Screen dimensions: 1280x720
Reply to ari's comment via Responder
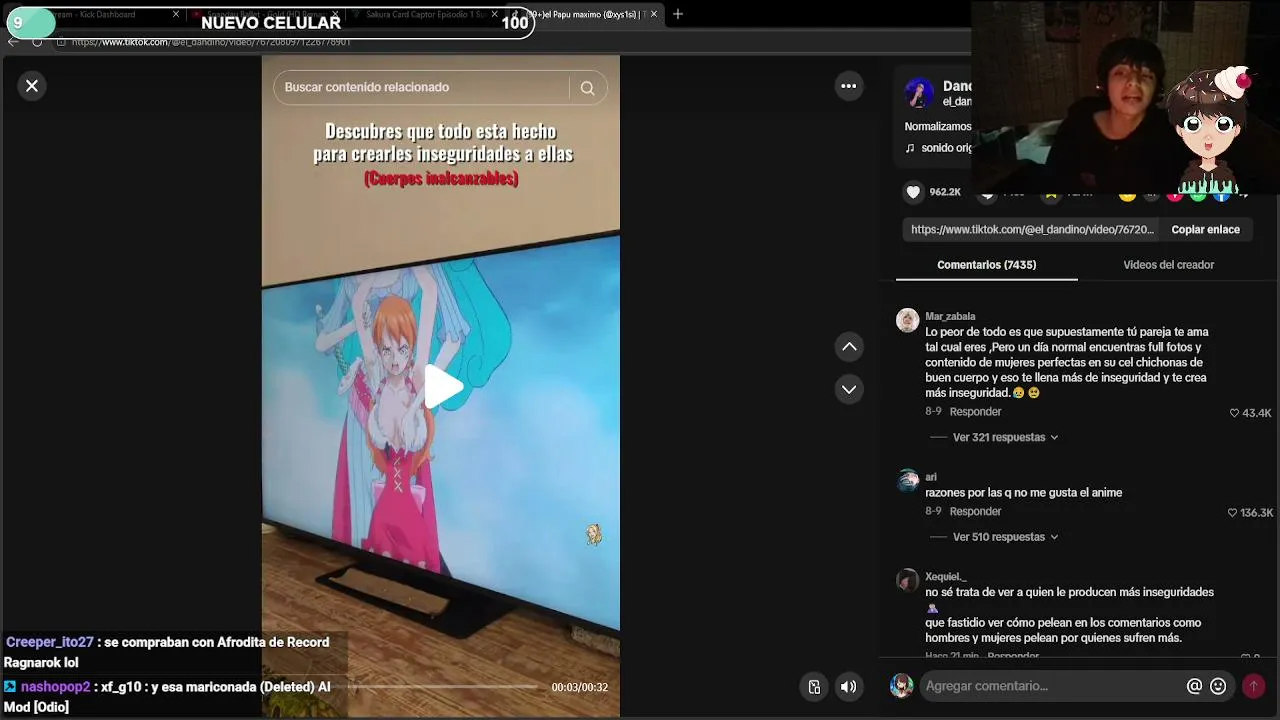point(975,511)
